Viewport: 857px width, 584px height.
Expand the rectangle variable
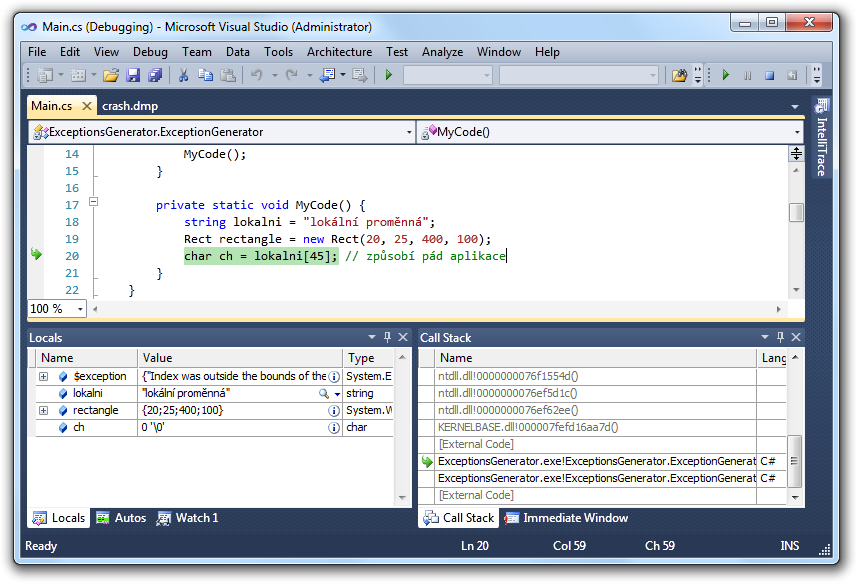(44, 410)
